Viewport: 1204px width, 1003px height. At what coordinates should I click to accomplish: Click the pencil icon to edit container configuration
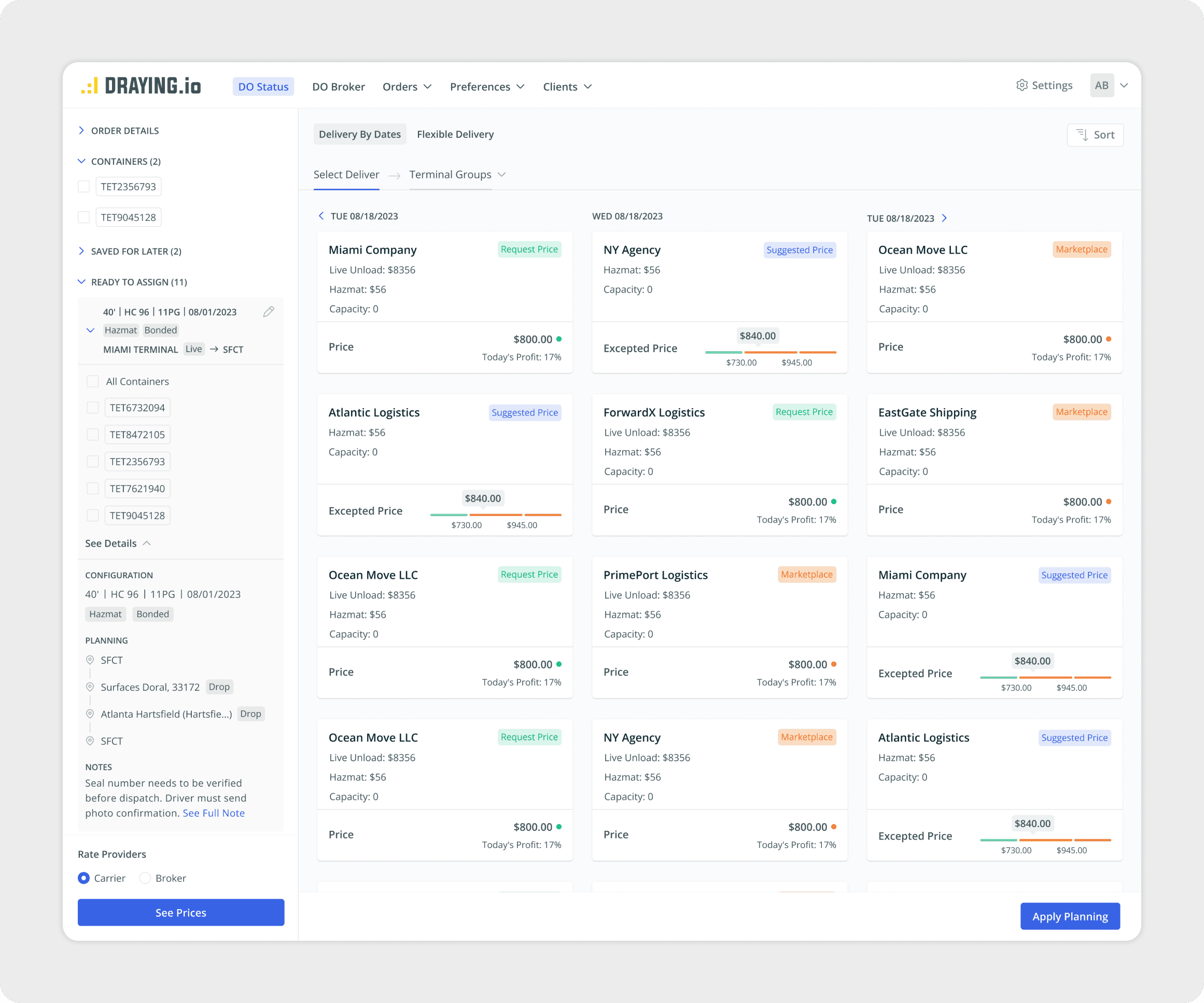[269, 311]
